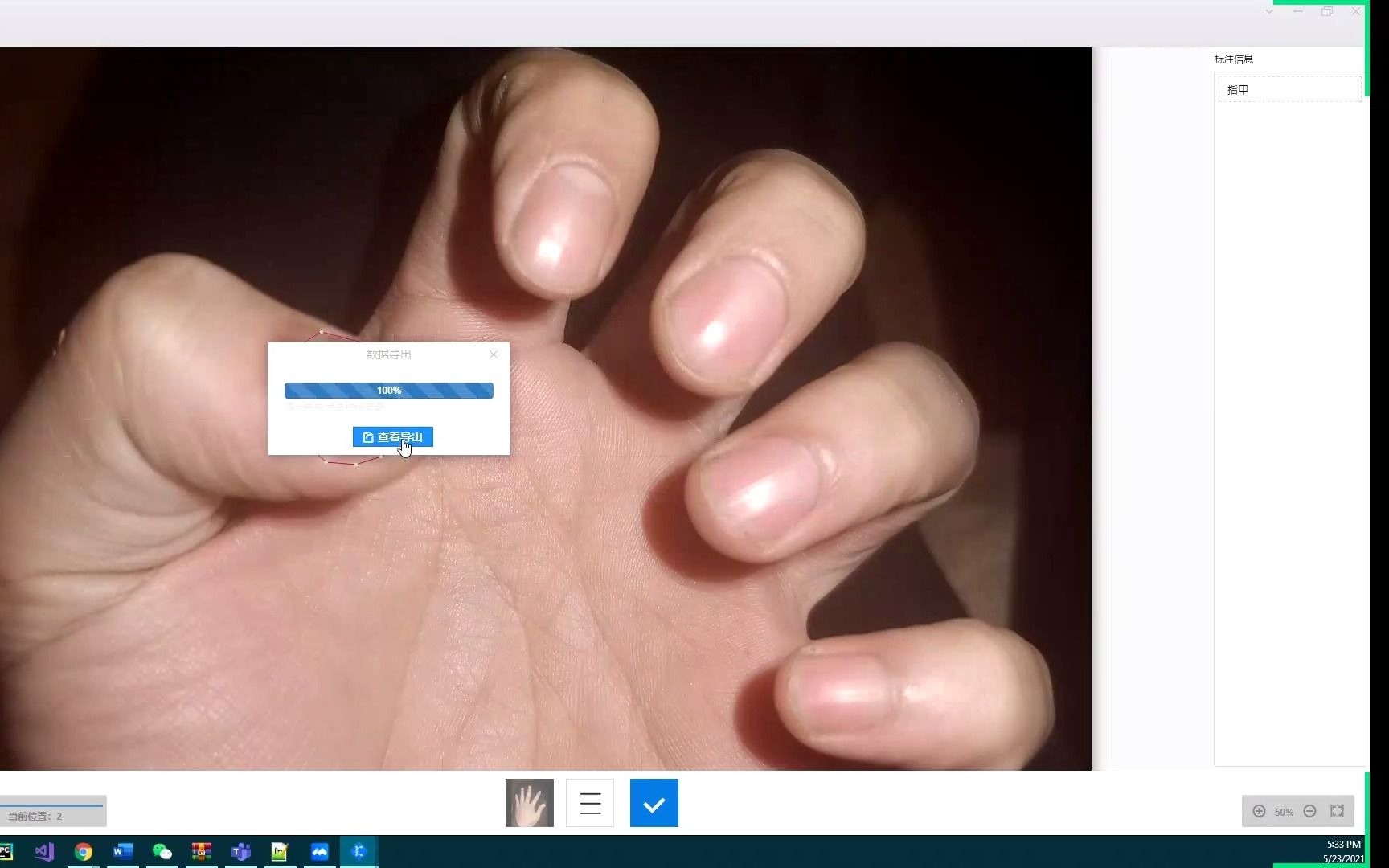Image resolution: width=1389 pixels, height=868 pixels.
Task: Open the hand image thumbnail in the bottom bar
Action: 530,803
